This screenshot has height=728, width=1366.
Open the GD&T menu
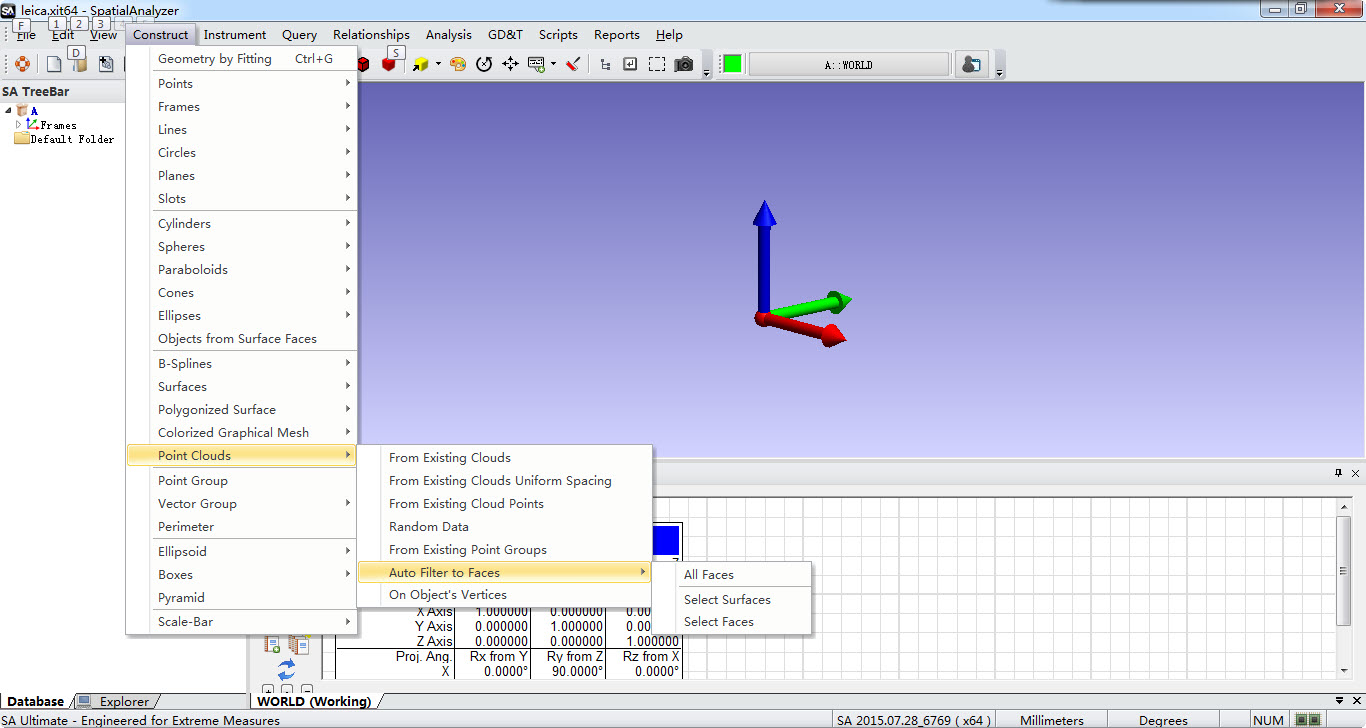pos(505,35)
